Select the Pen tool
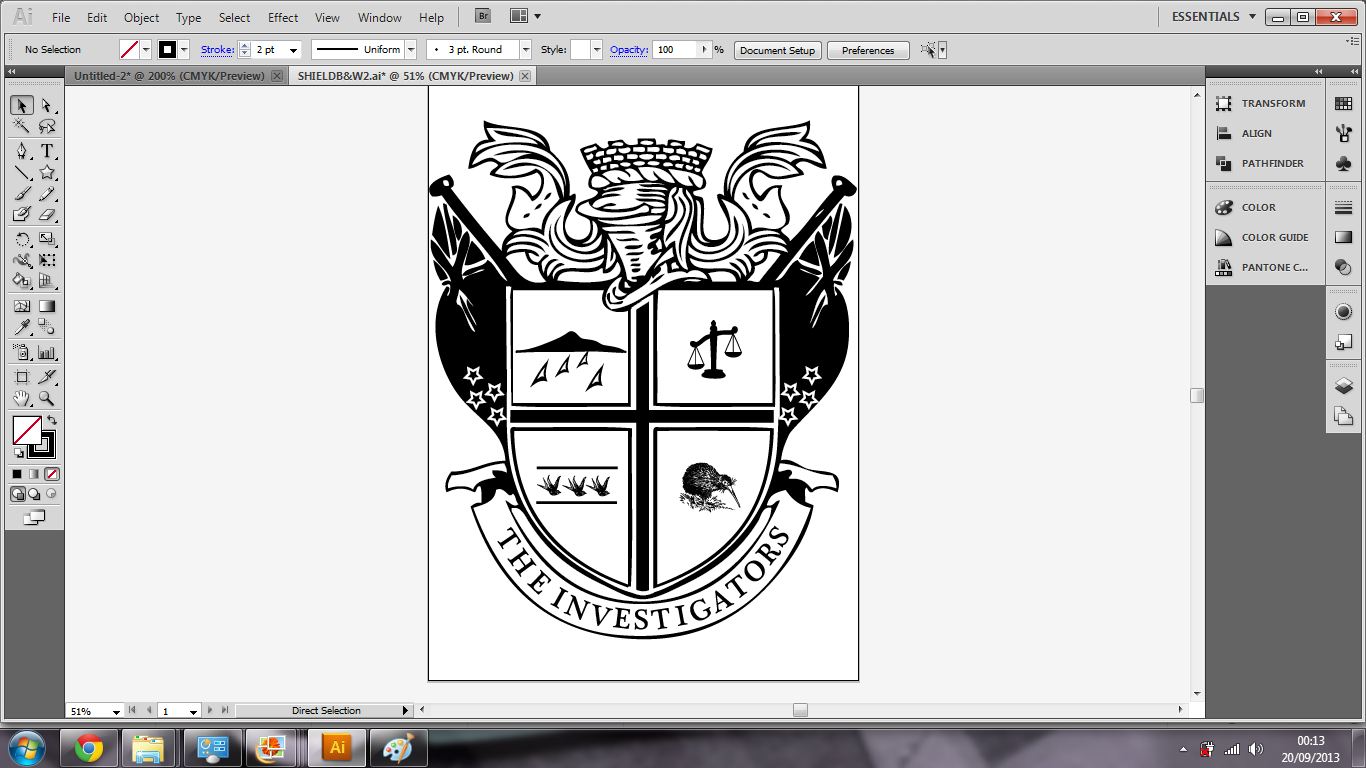 coord(21,151)
